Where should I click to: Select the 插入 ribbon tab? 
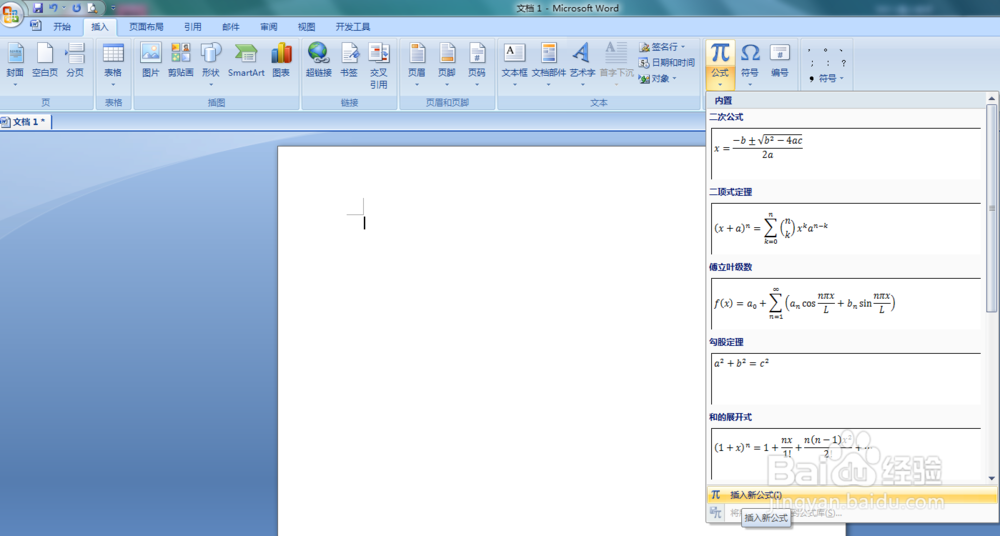point(99,27)
